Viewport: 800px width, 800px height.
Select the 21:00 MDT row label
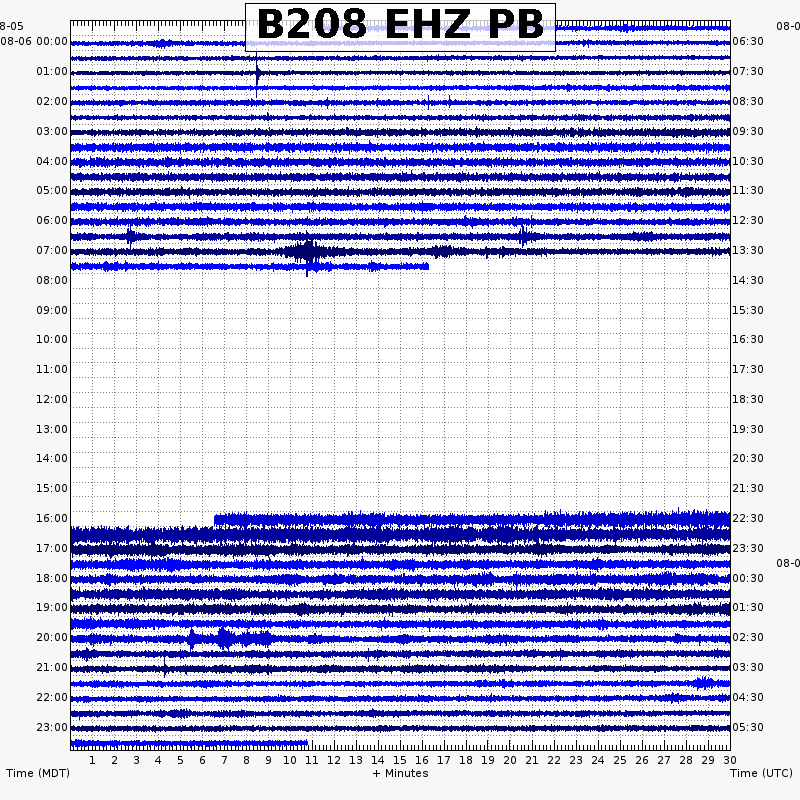(x=52, y=667)
